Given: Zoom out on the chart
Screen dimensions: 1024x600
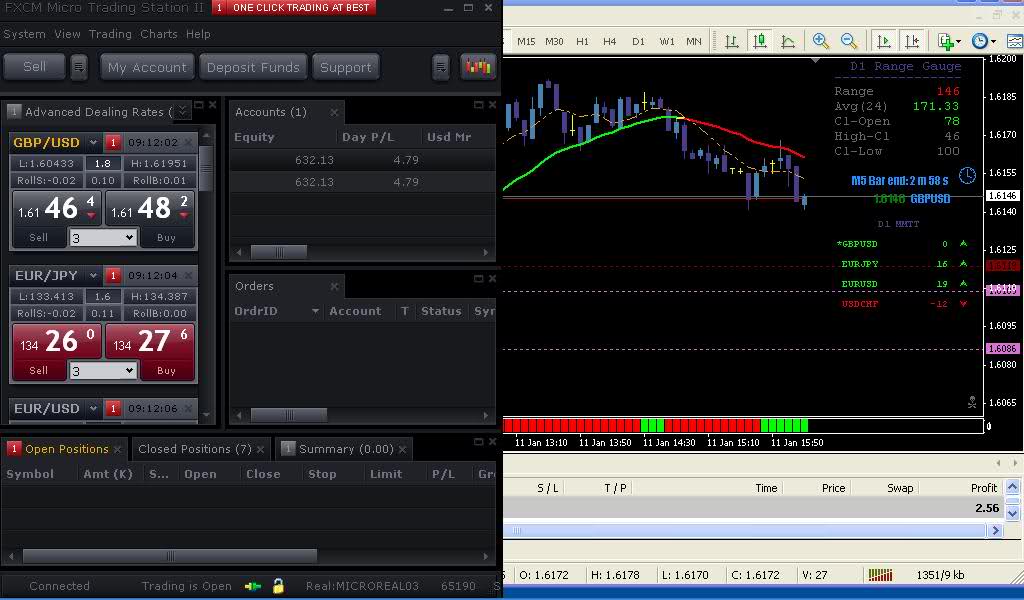Looking at the screenshot, I should (849, 41).
